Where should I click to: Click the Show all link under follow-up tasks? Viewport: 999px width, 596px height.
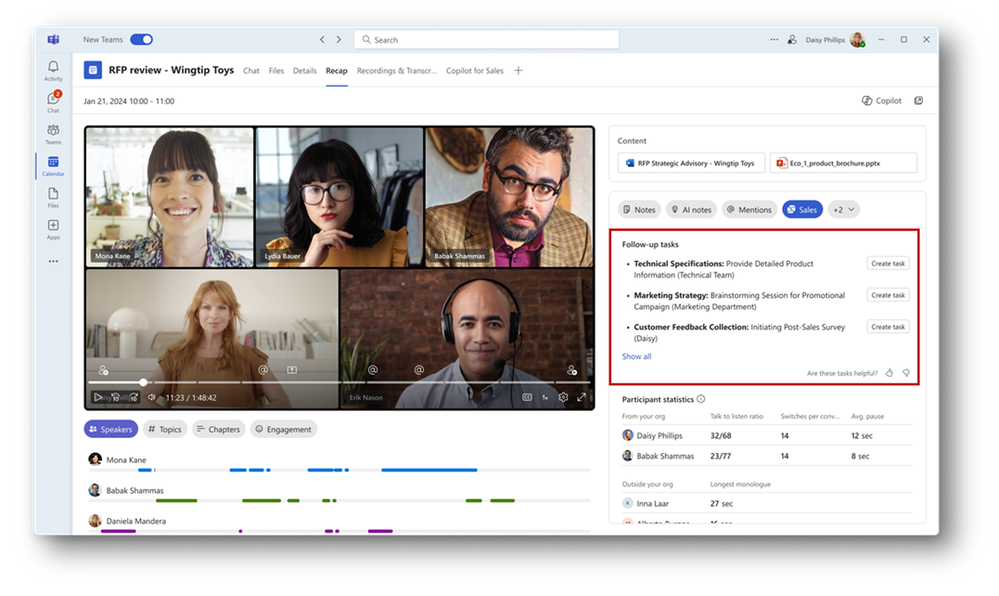coord(636,356)
